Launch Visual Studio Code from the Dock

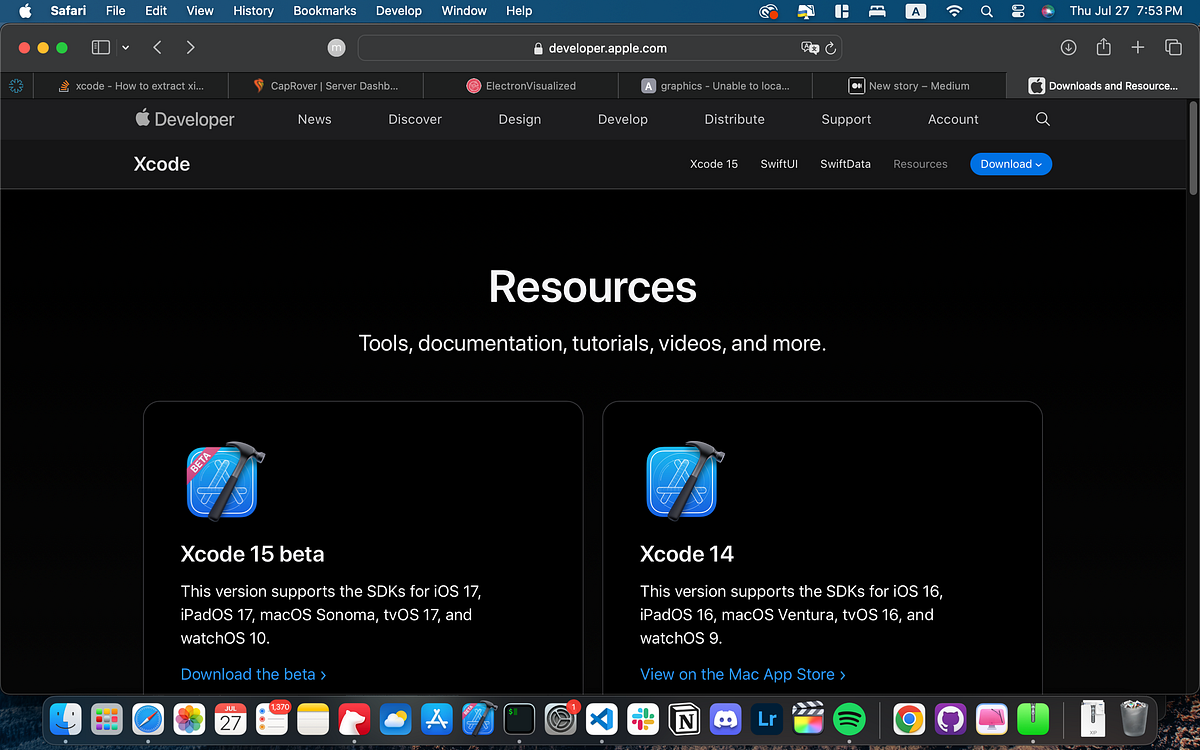pos(601,719)
